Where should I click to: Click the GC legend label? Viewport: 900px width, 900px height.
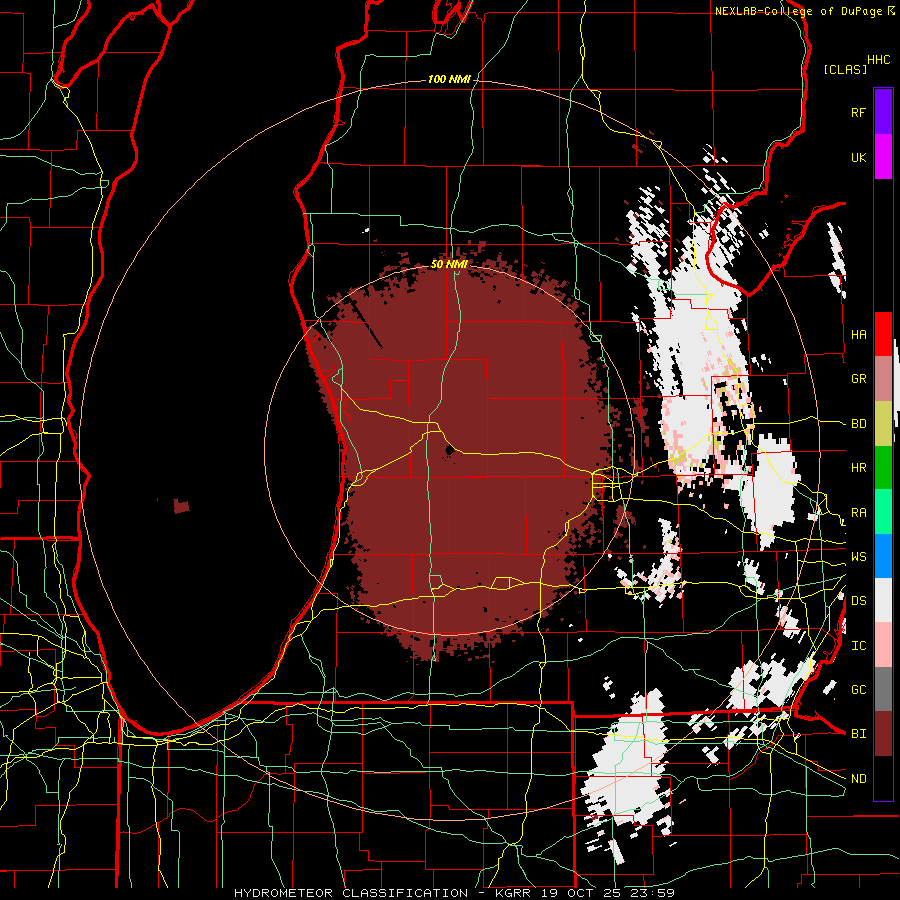click(858, 690)
